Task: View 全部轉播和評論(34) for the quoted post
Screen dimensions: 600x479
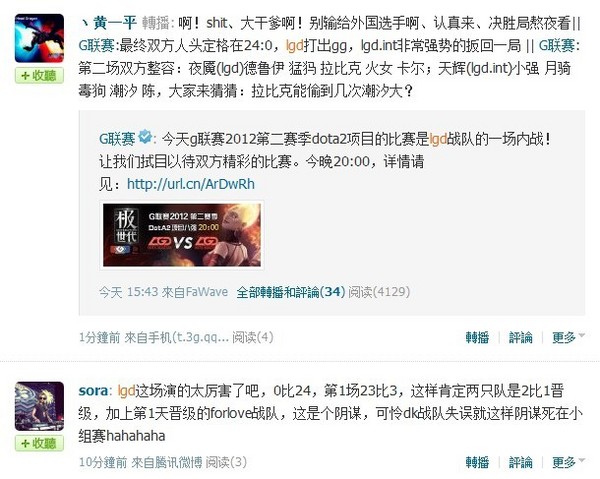Action: click(x=291, y=292)
